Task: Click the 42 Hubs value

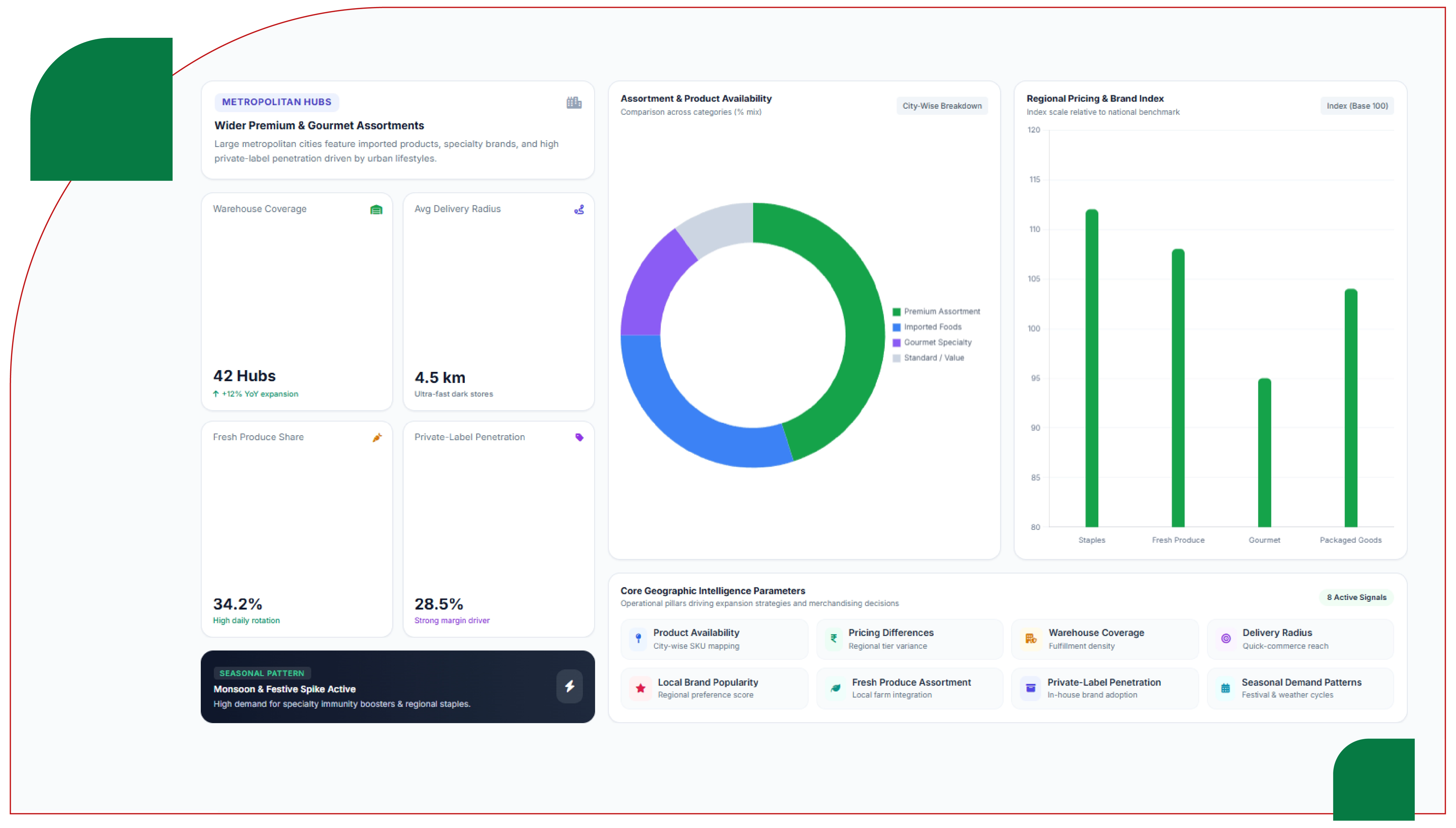Action: point(245,376)
